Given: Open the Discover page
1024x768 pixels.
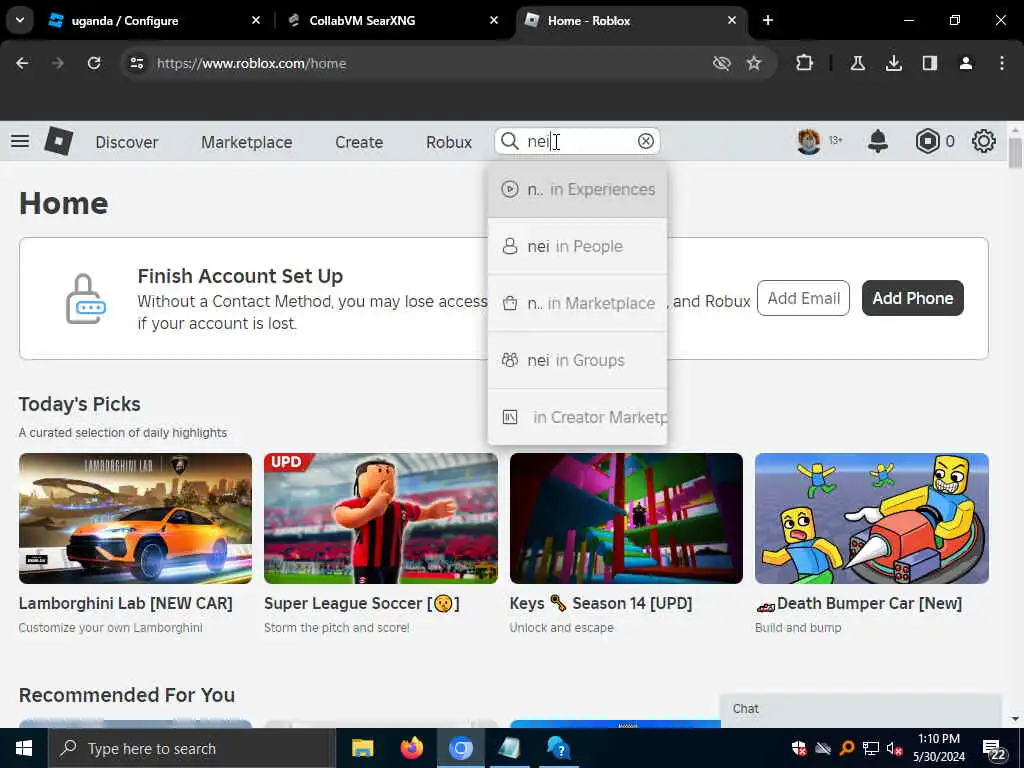Looking at the screenshot, I should tap(127, 142).
